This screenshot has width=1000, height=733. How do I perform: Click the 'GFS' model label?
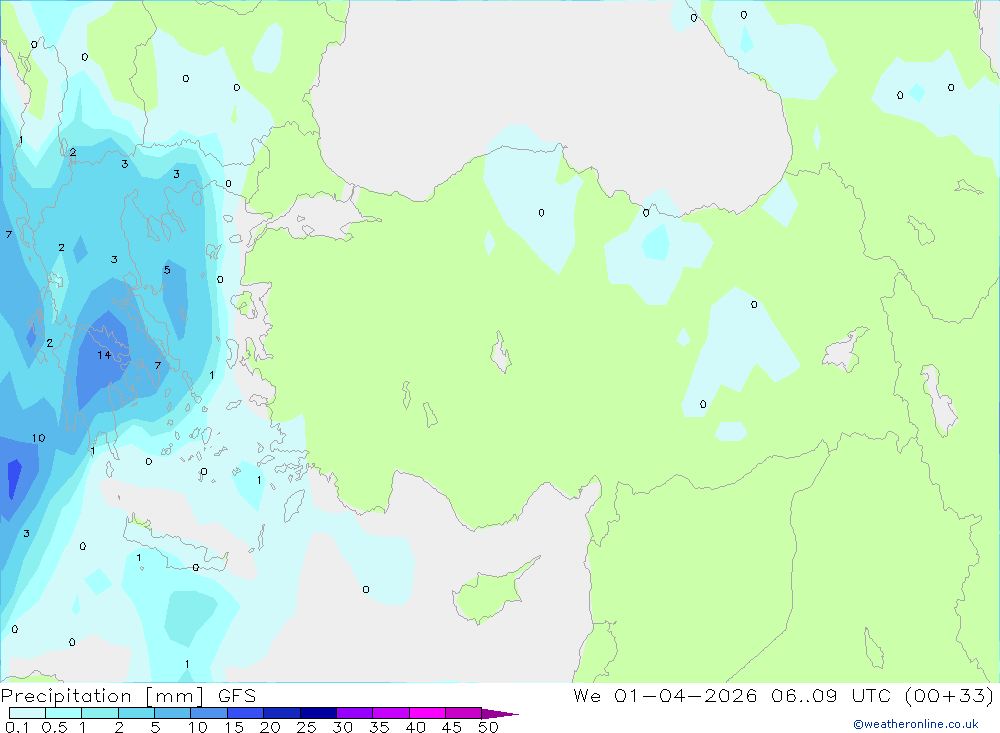237,696
